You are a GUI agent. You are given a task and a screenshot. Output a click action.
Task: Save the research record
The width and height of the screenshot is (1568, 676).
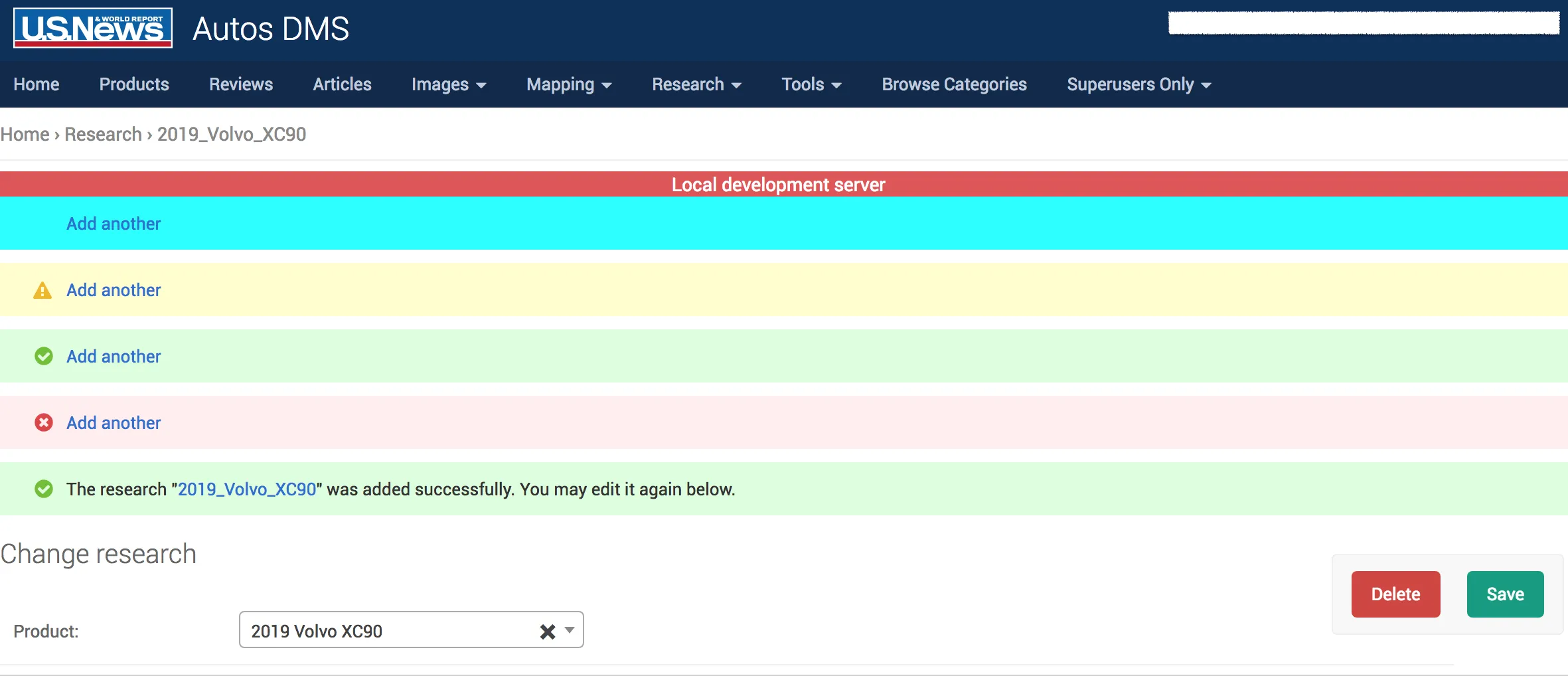(x=1505, y=594)
